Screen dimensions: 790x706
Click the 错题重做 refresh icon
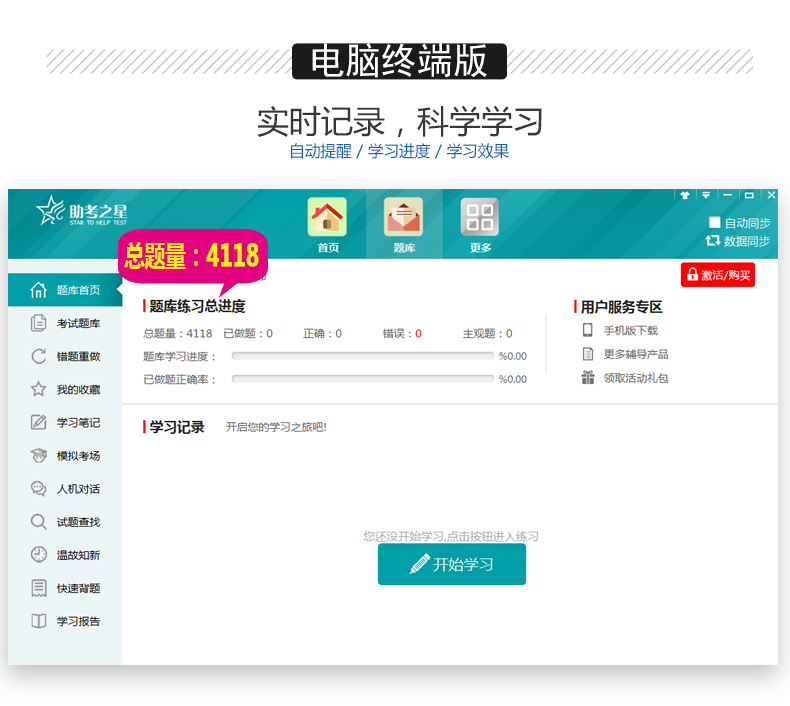tap(38, 356)
